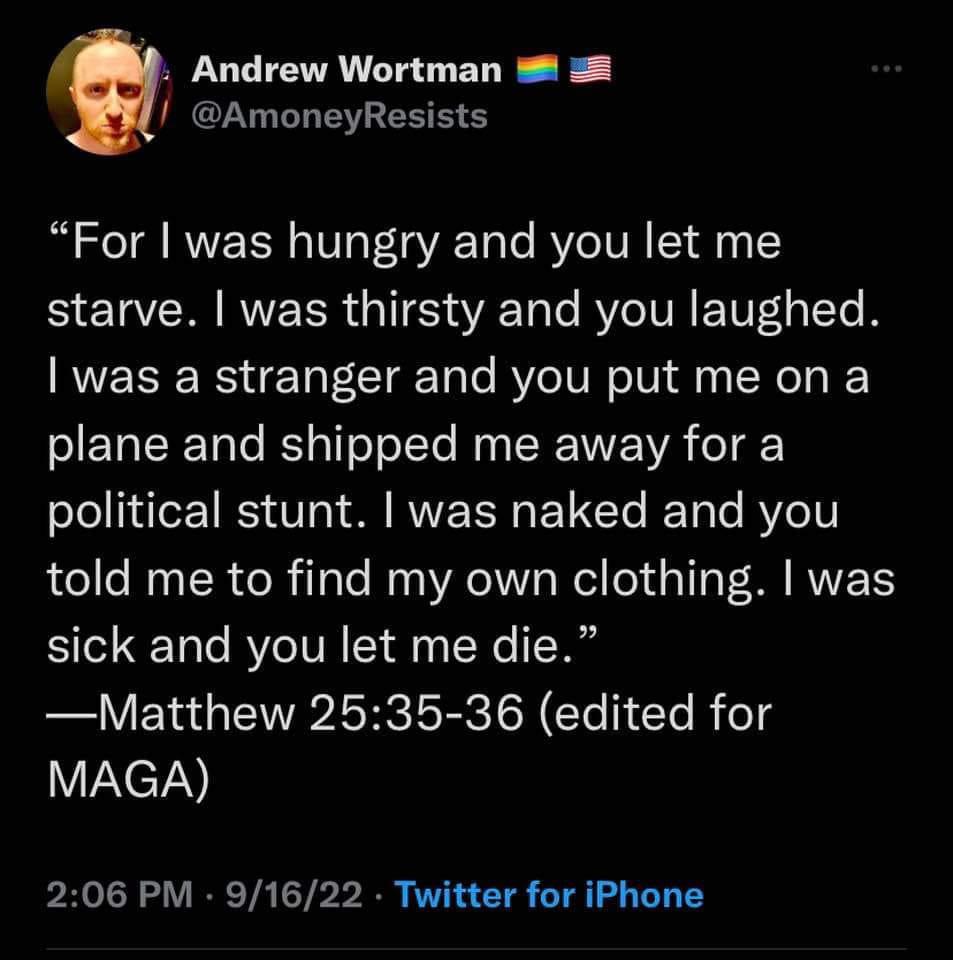Open Andrew Wortman's profile picture
The width and height of the screenshot is (953, 960).
tap(109, 92)
